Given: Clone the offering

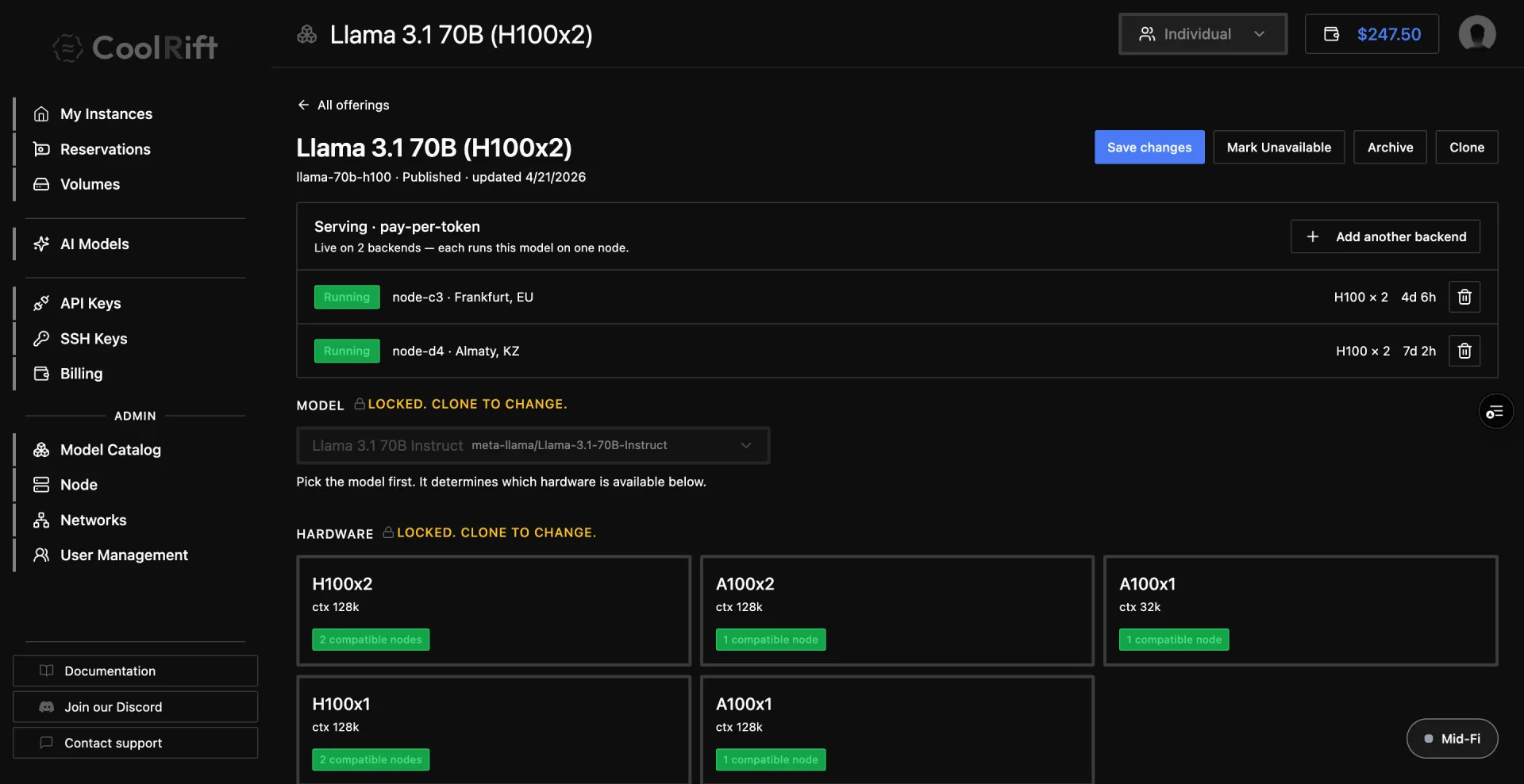Looking at the screenshot, I should coord(1466,148).
